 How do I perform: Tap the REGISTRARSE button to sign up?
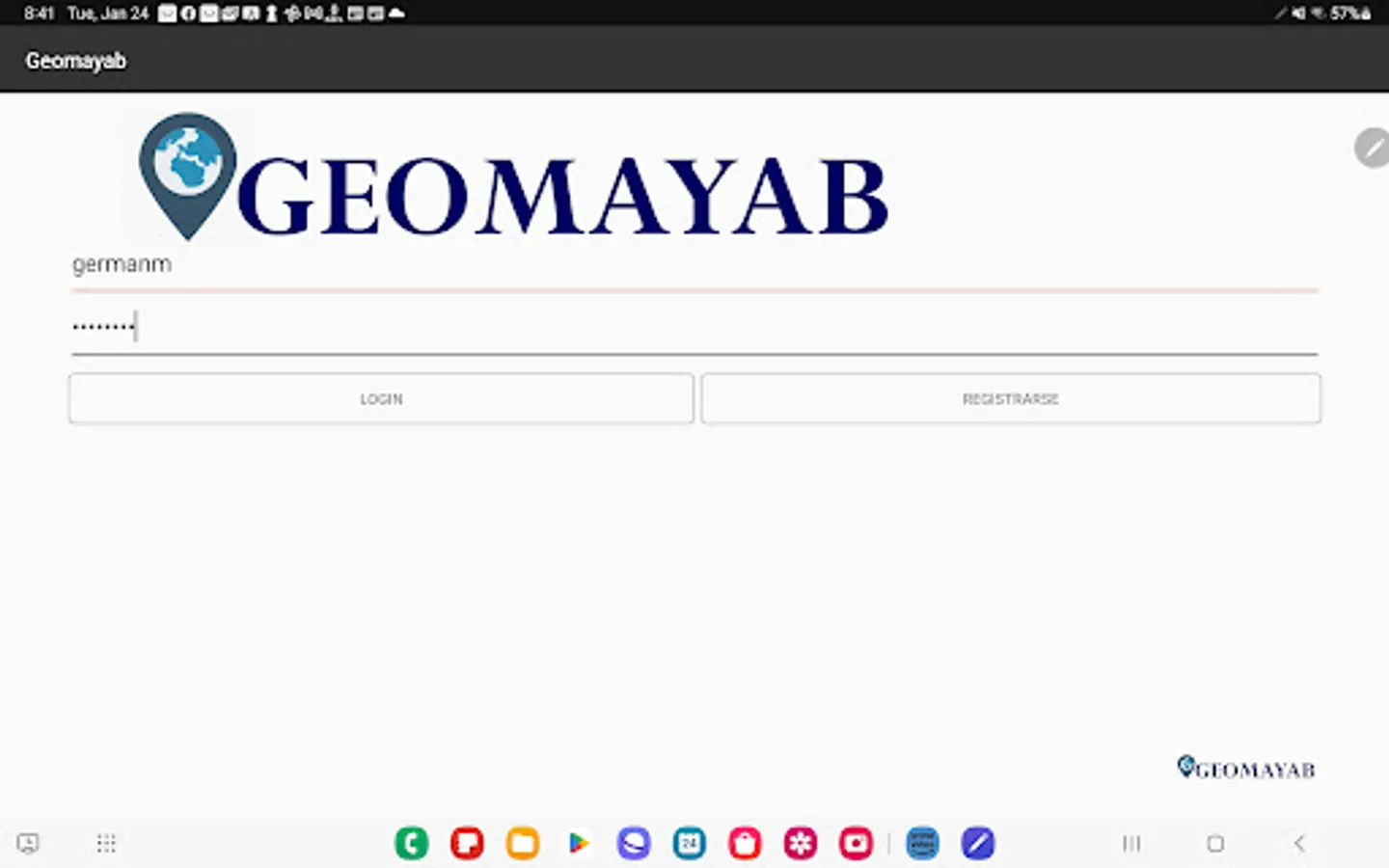tap(1011, 398)
